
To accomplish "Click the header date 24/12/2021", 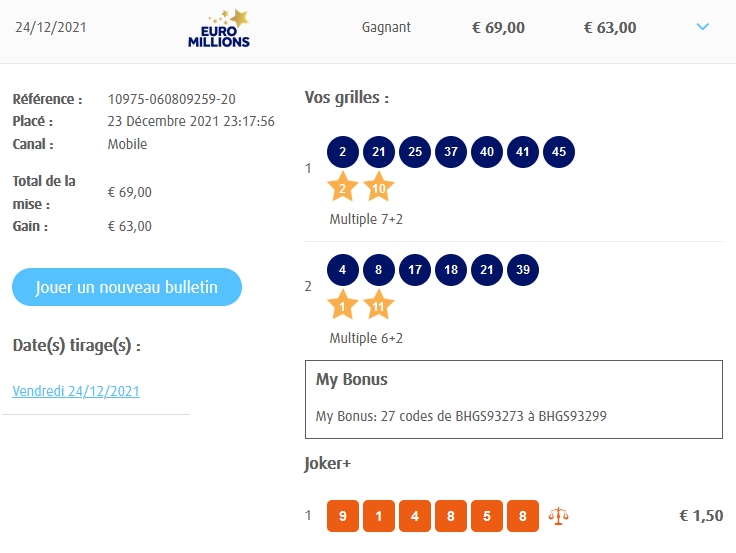I will 51,27.
